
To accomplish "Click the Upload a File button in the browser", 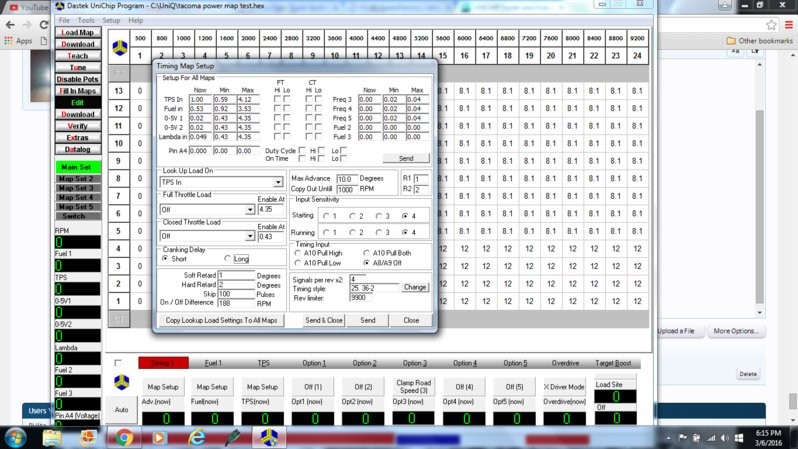I will [676, 331].
